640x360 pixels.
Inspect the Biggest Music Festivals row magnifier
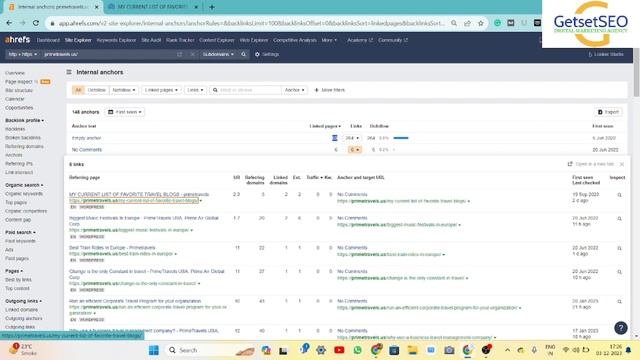[619, 219]
